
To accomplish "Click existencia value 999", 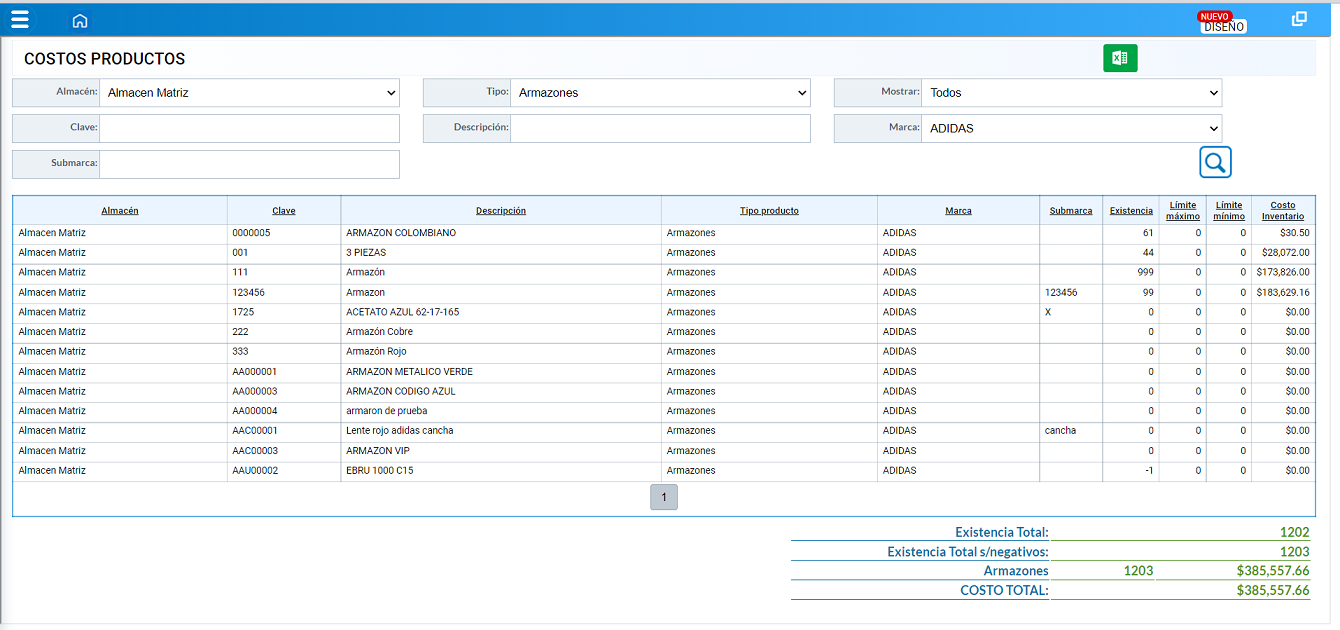I will tap(1145, 272).
